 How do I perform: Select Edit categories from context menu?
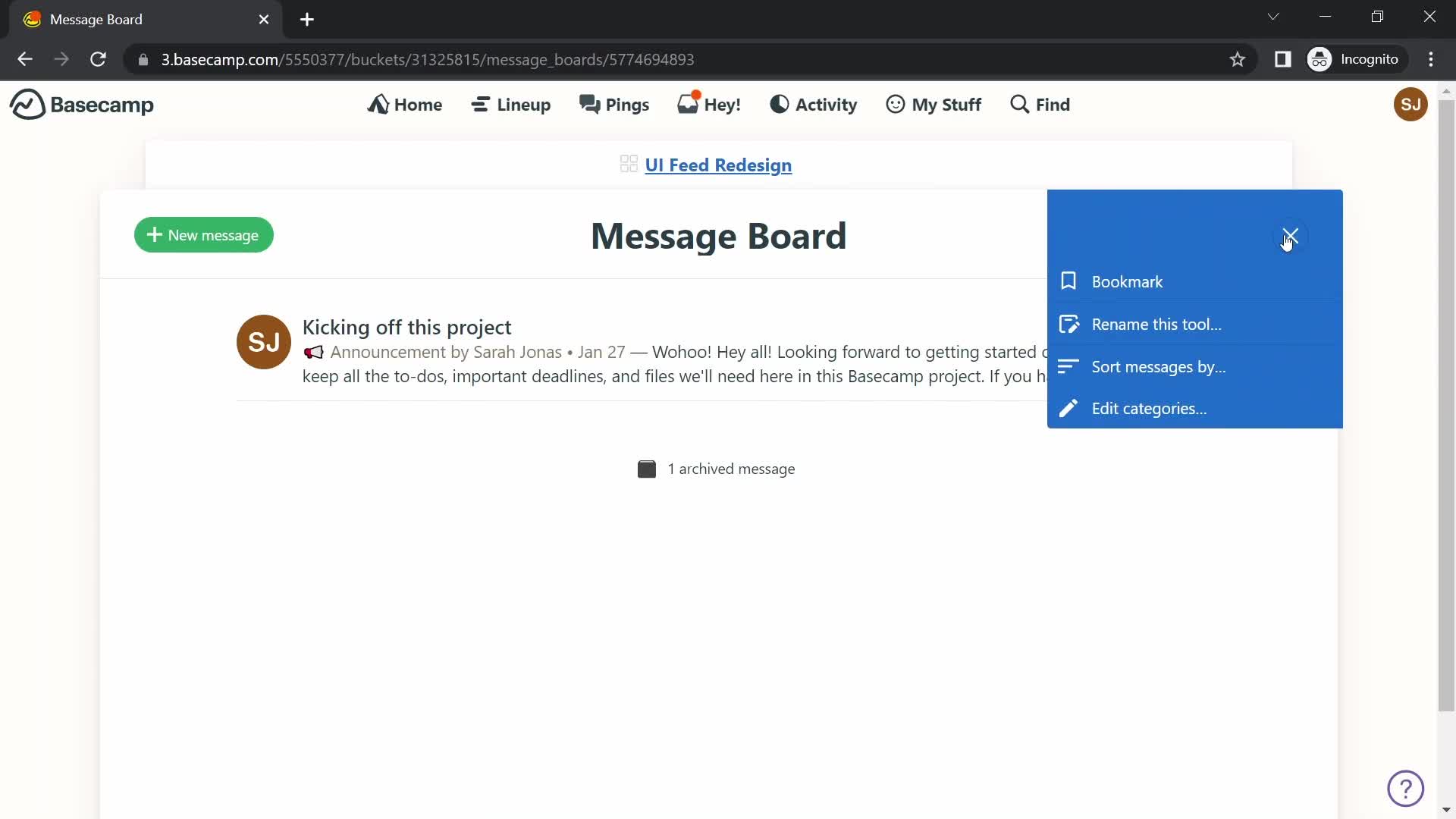pyautogui.click(x=1148, y=409)
